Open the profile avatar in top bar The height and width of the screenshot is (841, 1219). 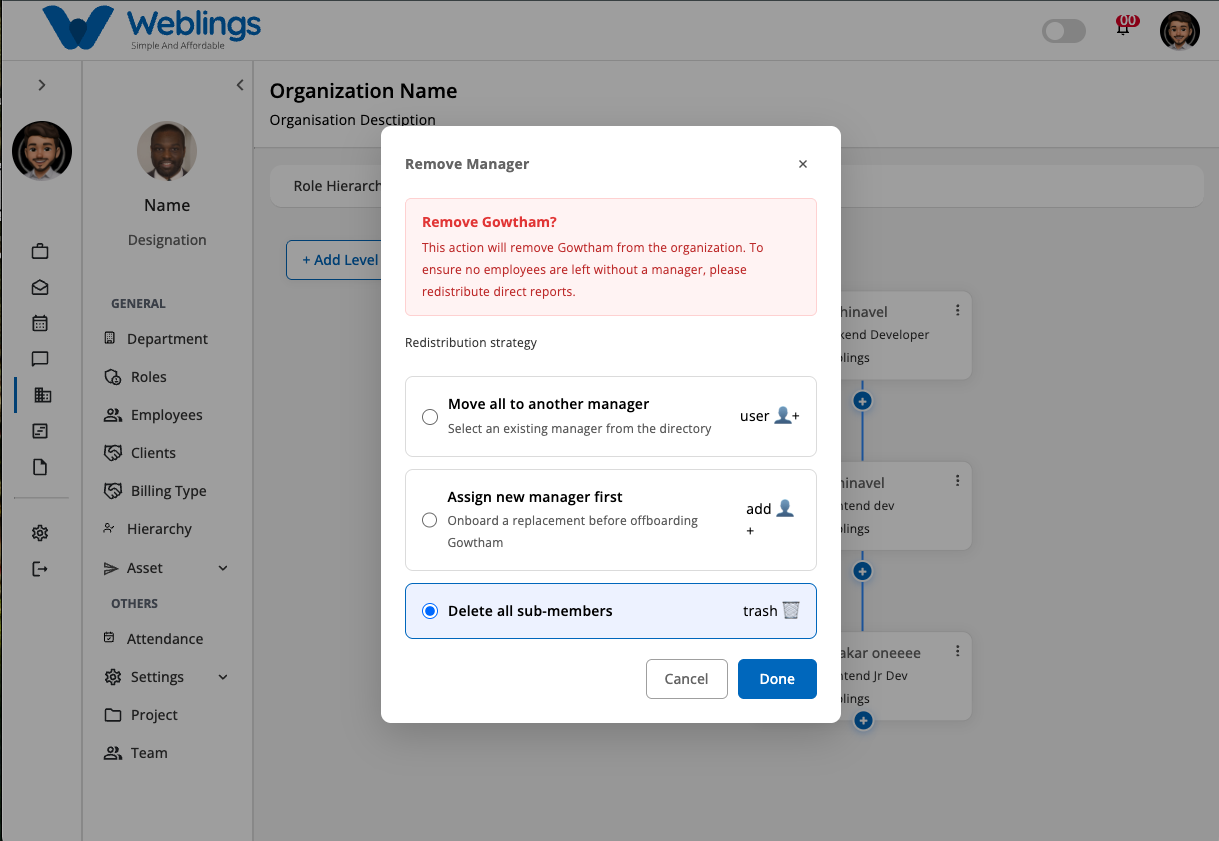[x=1180, y=31]
